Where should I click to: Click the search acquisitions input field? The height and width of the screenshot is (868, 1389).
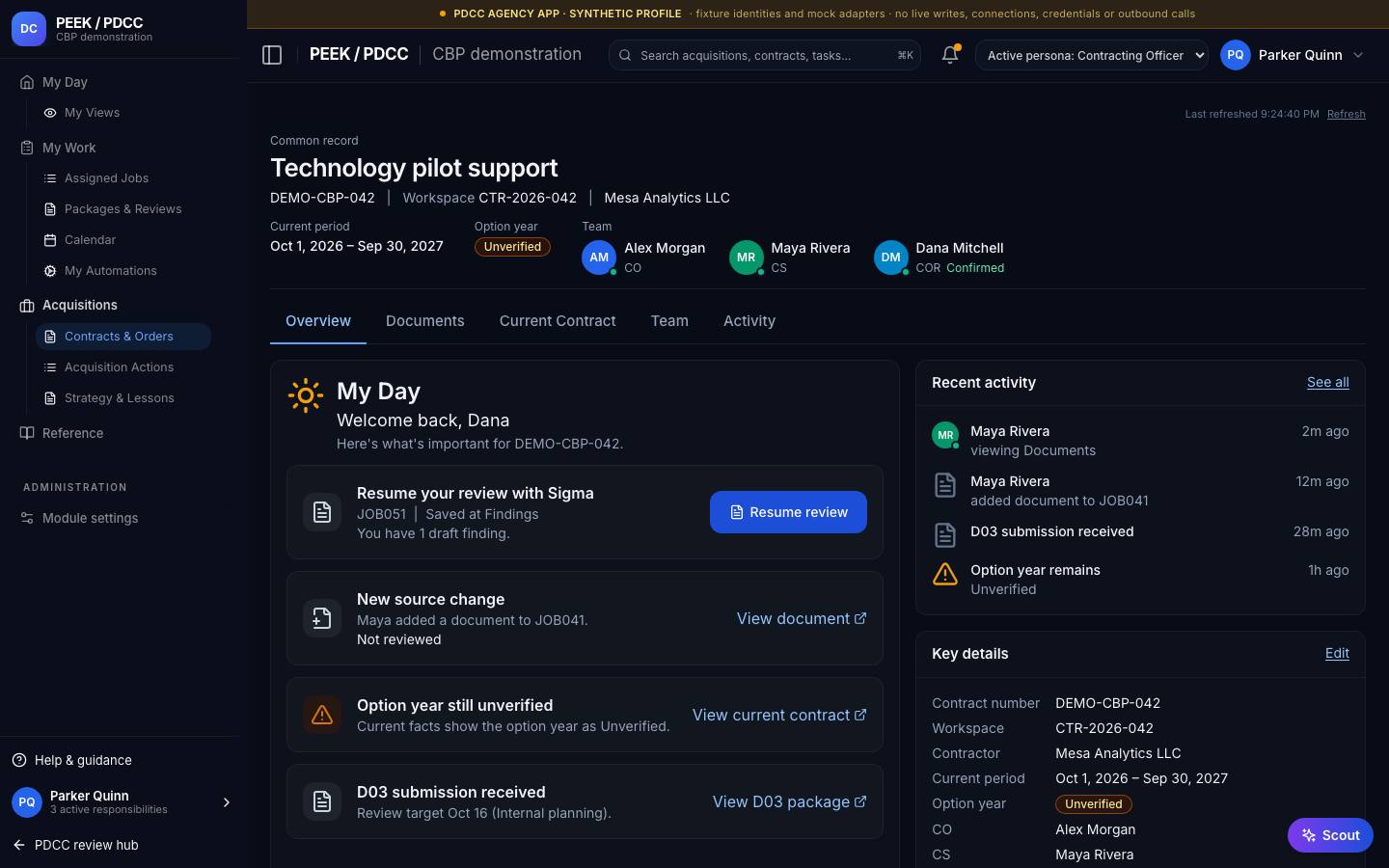(764, 55)
